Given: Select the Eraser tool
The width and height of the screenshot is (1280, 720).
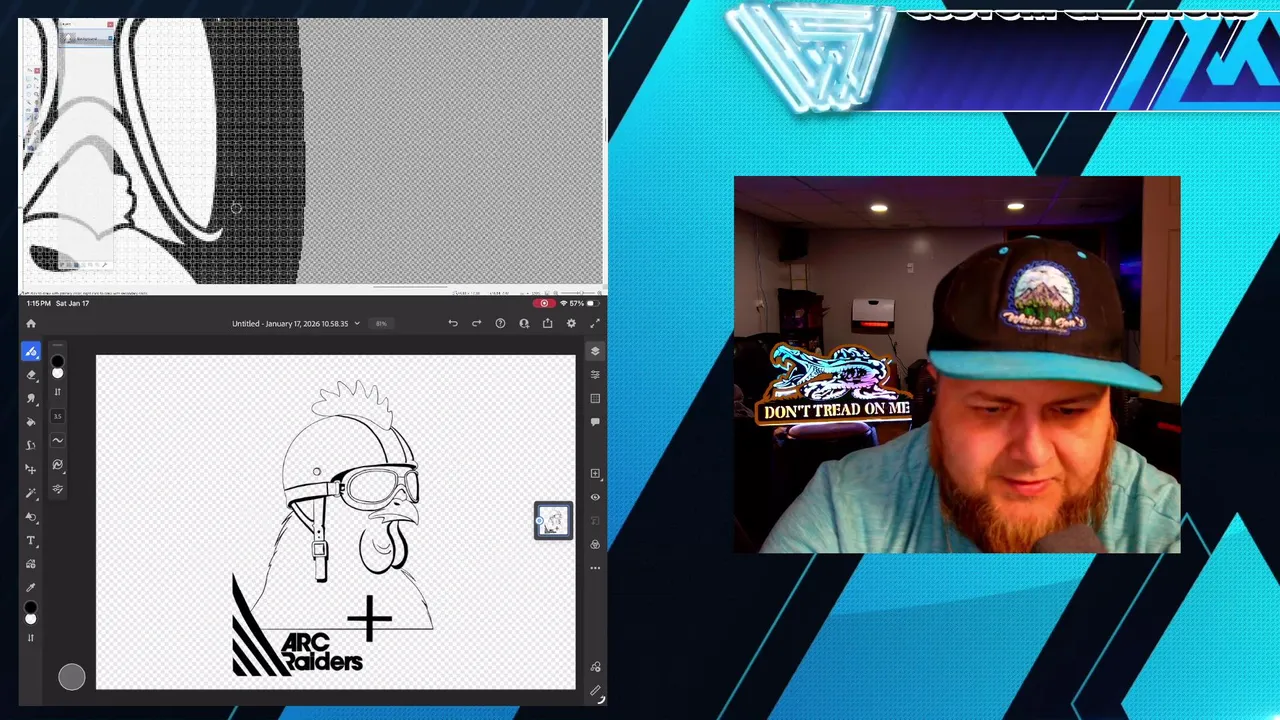Looking at the screenshot, I should pyautogui.click(x=31, y=375).
